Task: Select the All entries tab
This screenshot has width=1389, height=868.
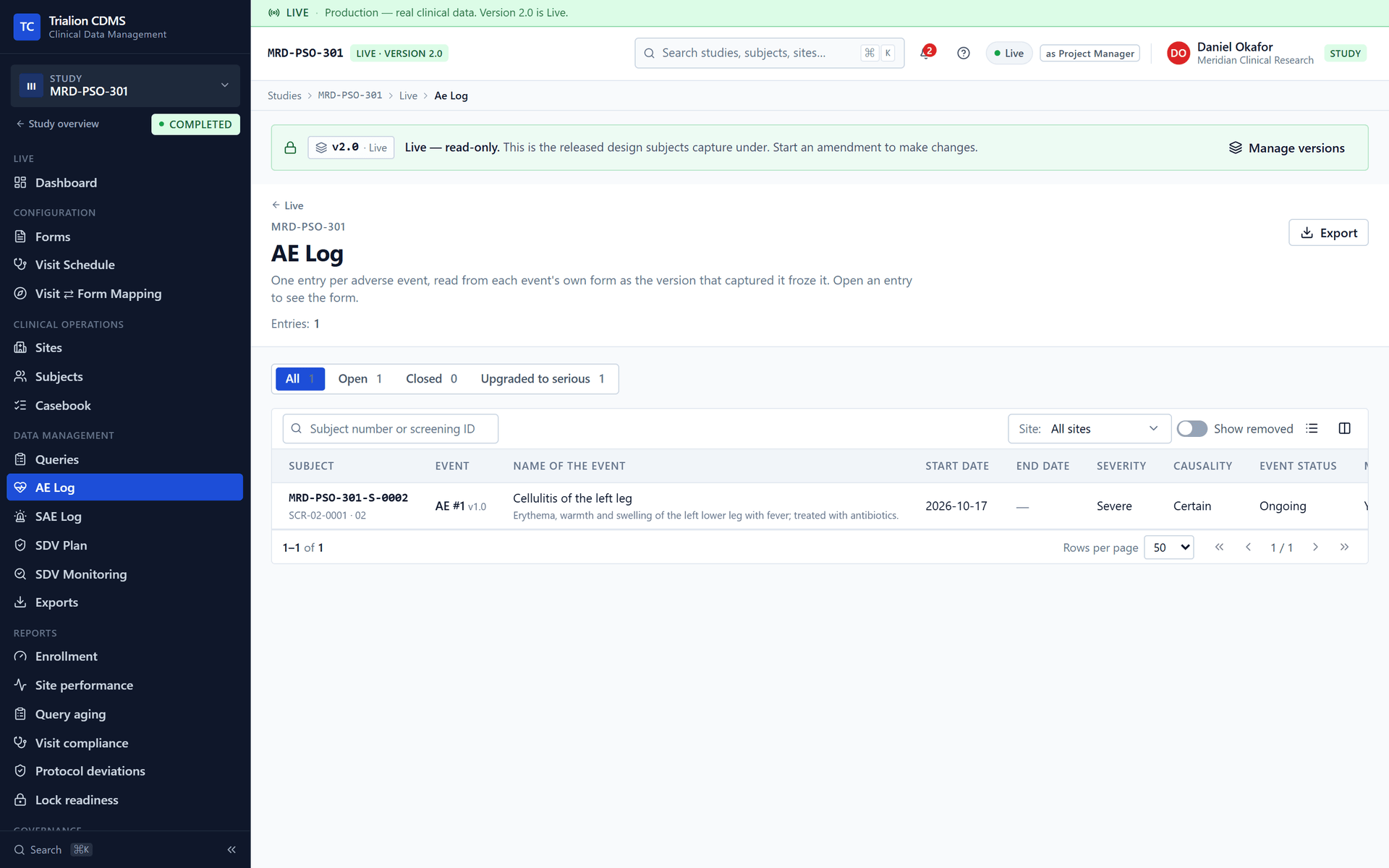Action: coord(300,379)
